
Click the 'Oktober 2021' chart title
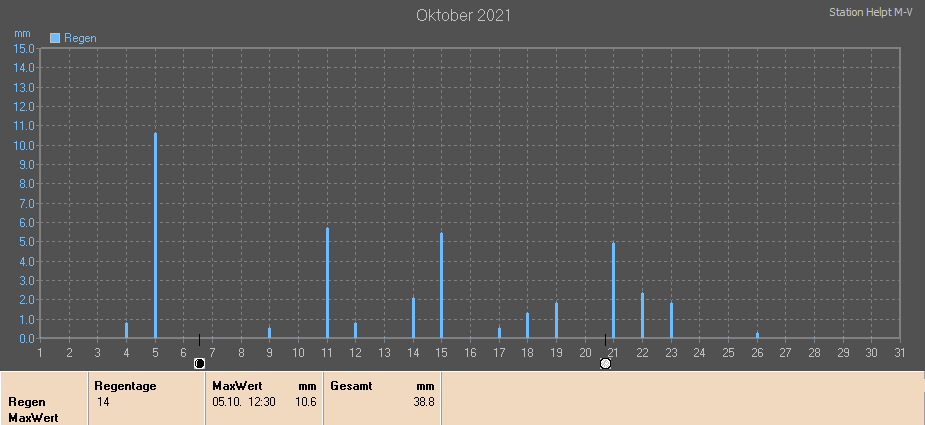[463, 15]
